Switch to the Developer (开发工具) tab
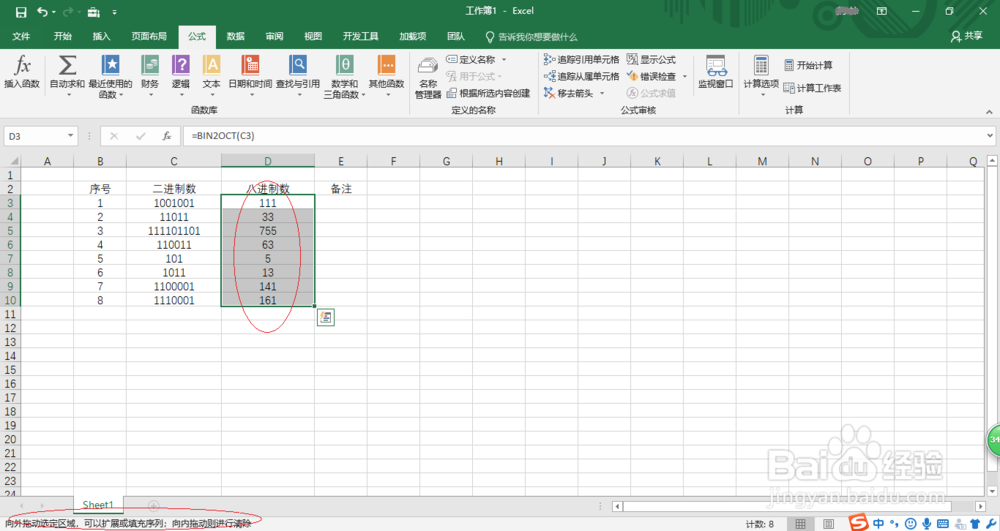The image size is (1000, 531). (x=360, y=36)
